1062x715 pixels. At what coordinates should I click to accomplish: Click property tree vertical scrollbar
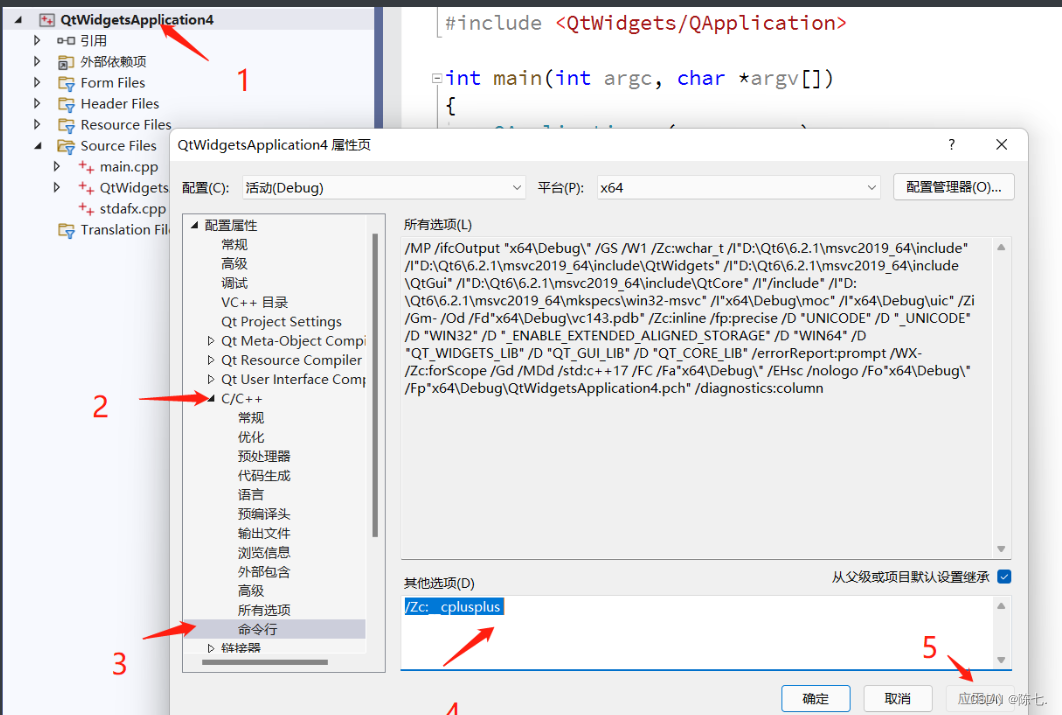click(x=375, y=385)
